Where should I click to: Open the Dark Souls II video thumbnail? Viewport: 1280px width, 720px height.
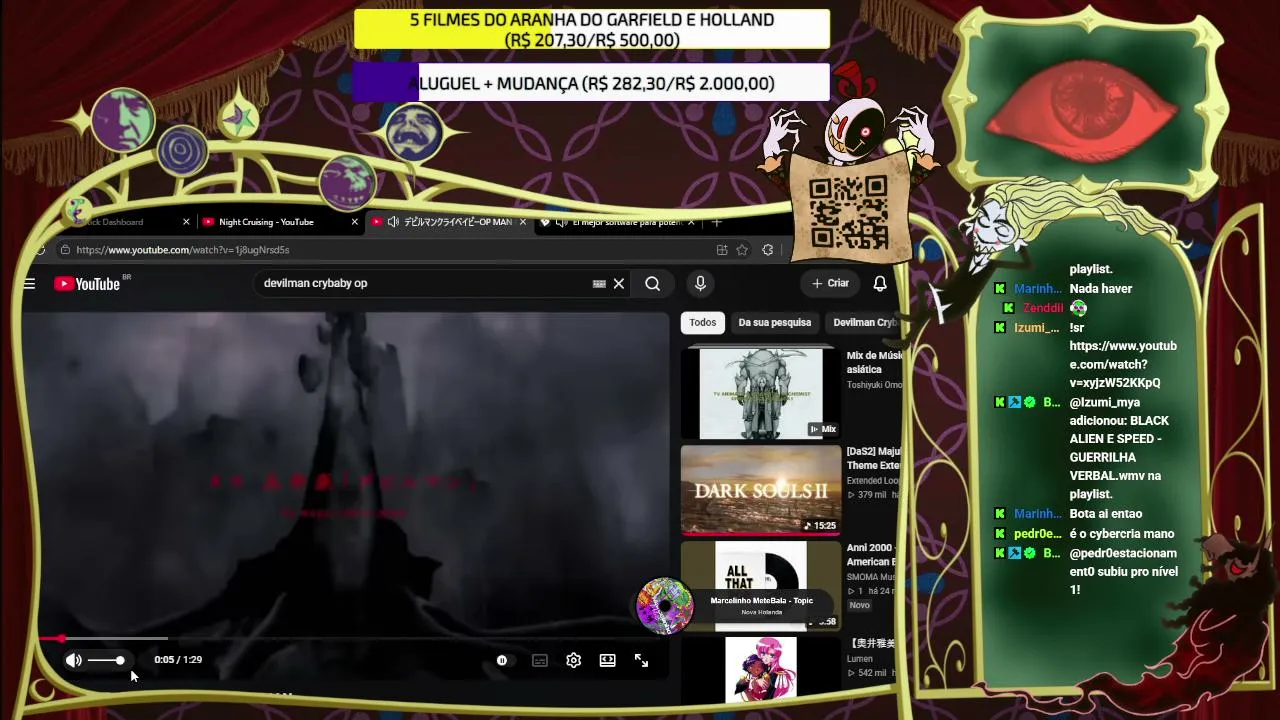(761, 490)
